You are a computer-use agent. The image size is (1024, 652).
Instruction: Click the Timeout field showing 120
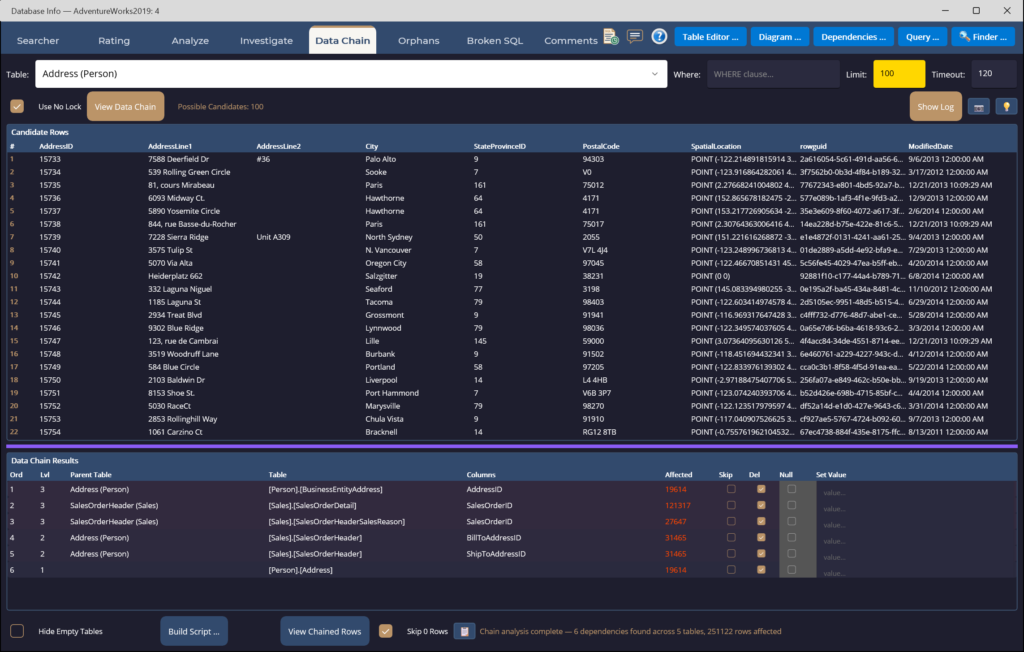pyautogui.click(x=993, y=74)
